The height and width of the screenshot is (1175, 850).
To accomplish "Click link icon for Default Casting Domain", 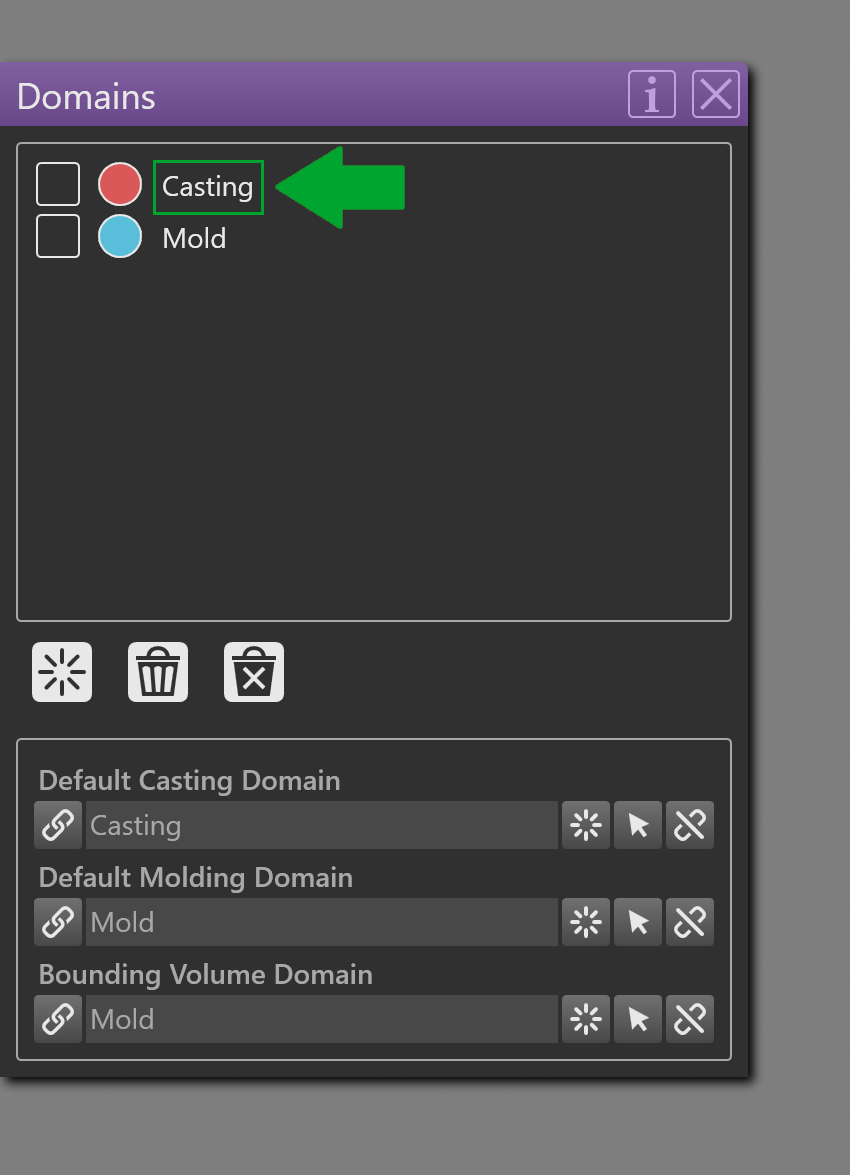I will (58, 825).
